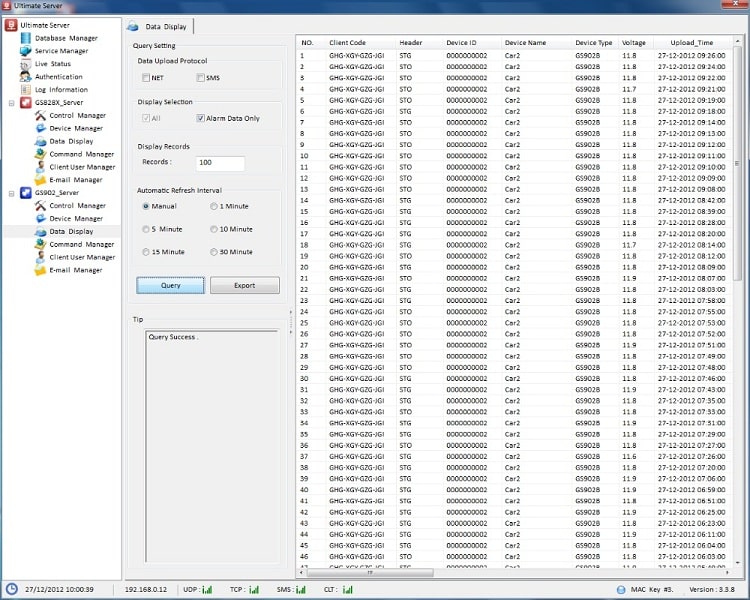Open Log Information in the sidebar

(61, 90)
